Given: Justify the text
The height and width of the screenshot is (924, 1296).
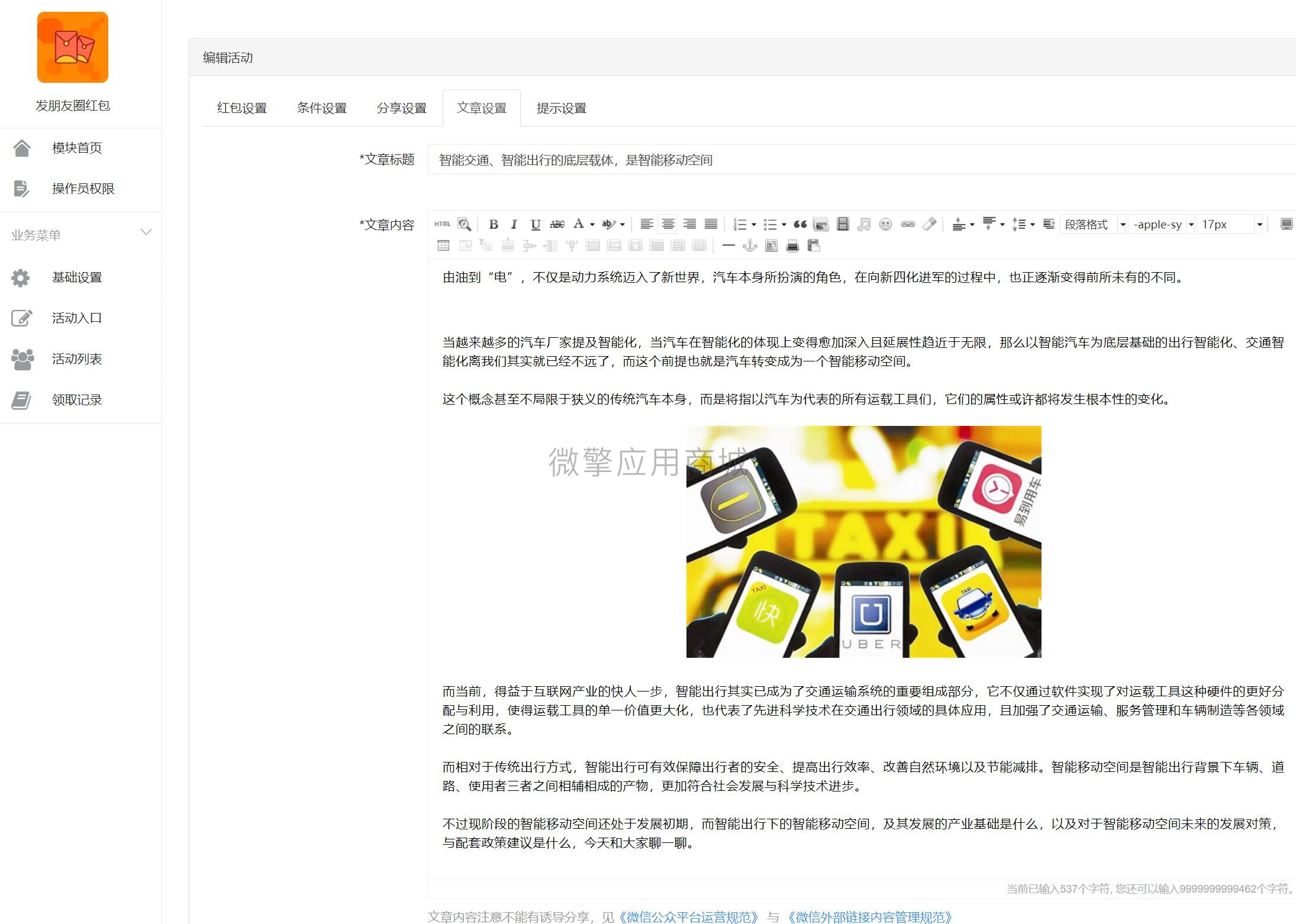Looking at the screenshot, I should pyautogui.click(x=711, y=224).
